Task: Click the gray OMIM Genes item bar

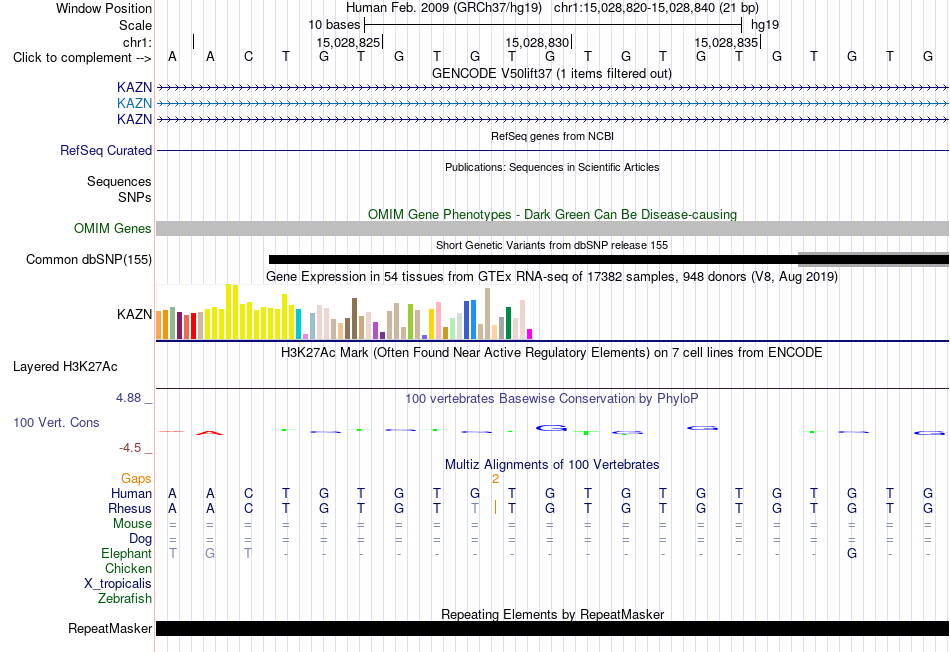Action: pyautogui.click(x=552, y=228)
